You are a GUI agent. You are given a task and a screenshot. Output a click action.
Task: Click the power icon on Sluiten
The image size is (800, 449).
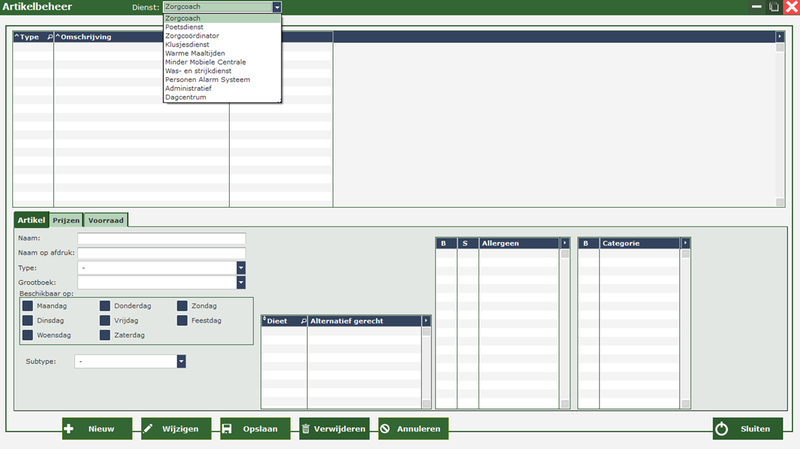(720, 429)
